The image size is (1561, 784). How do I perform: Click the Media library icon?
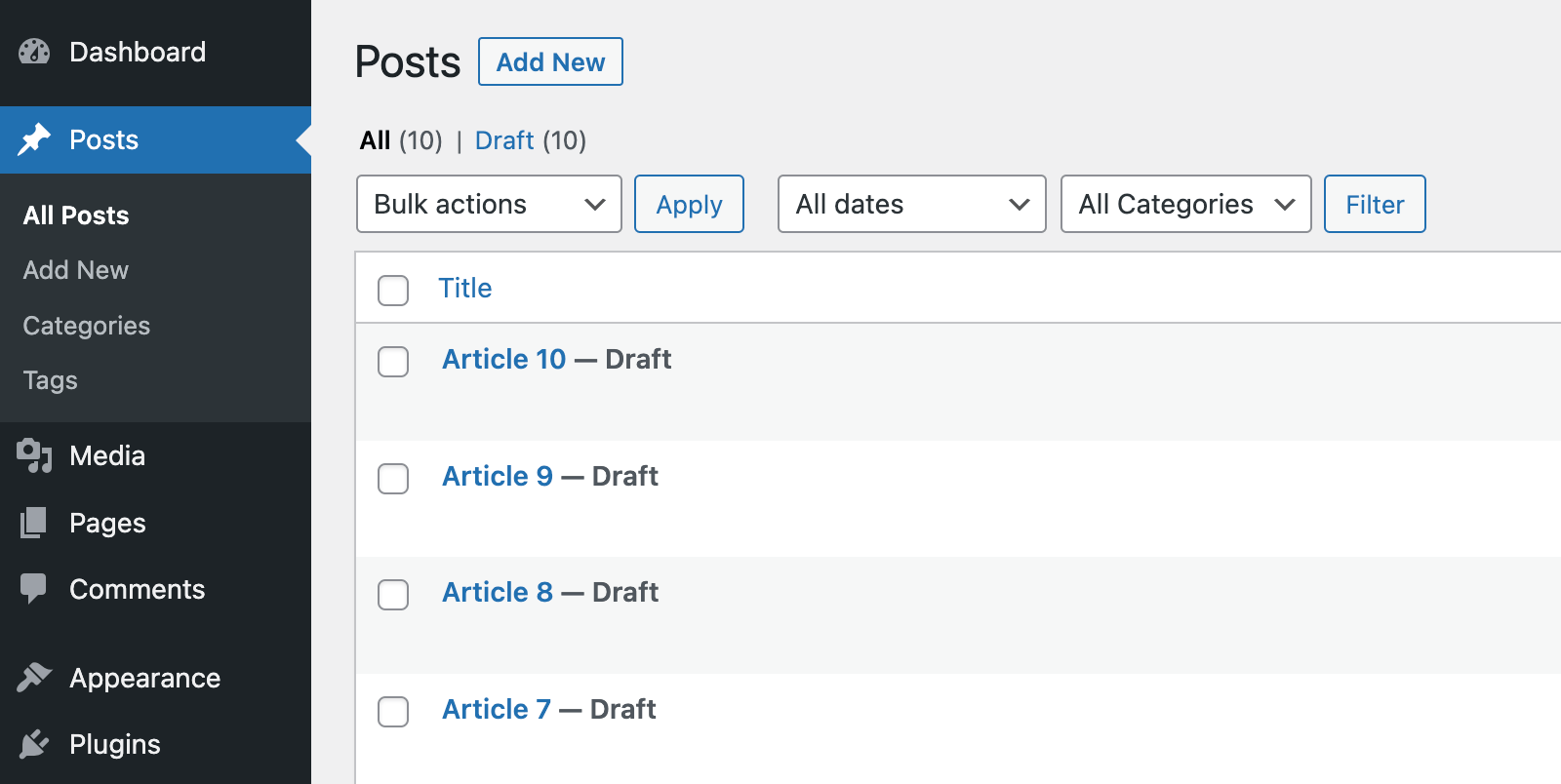point(34,455)
